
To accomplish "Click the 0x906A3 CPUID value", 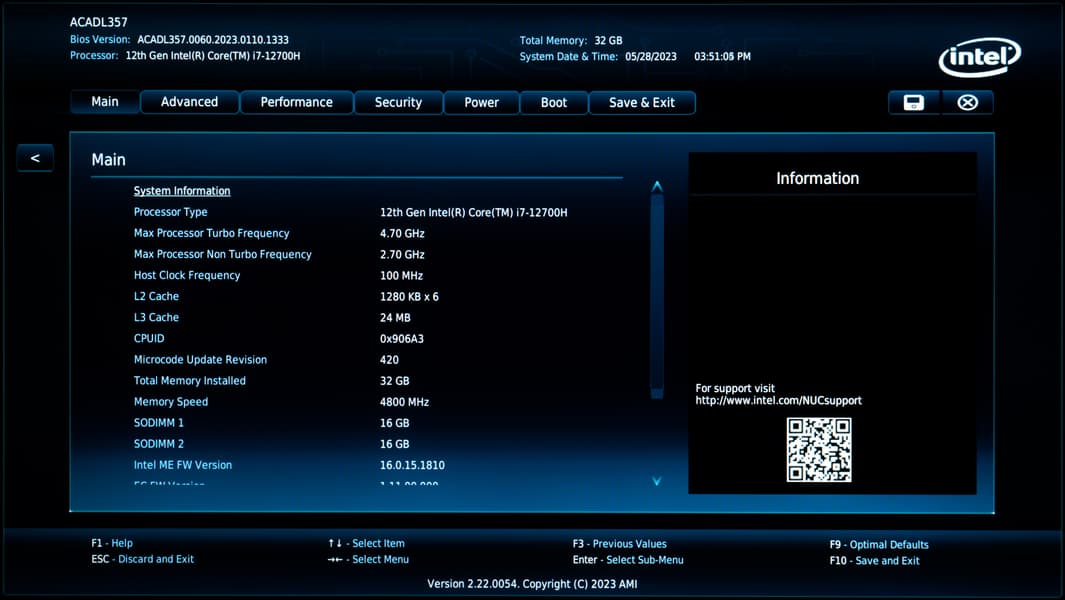I will pos(402,339).
